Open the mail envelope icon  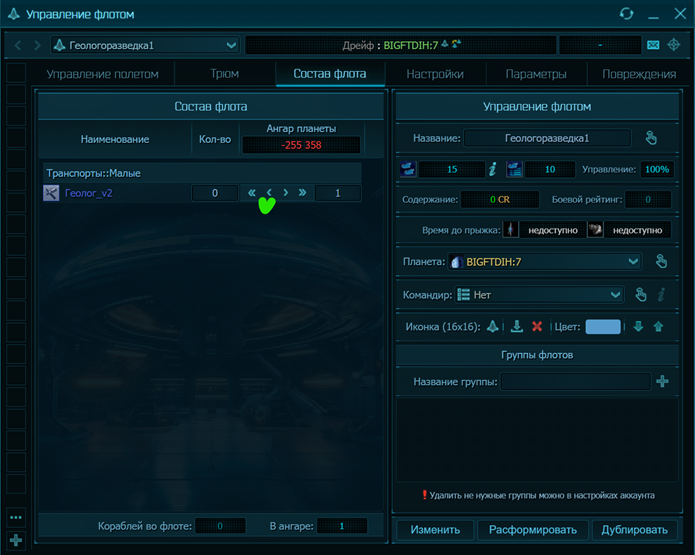tap(653, 45)
